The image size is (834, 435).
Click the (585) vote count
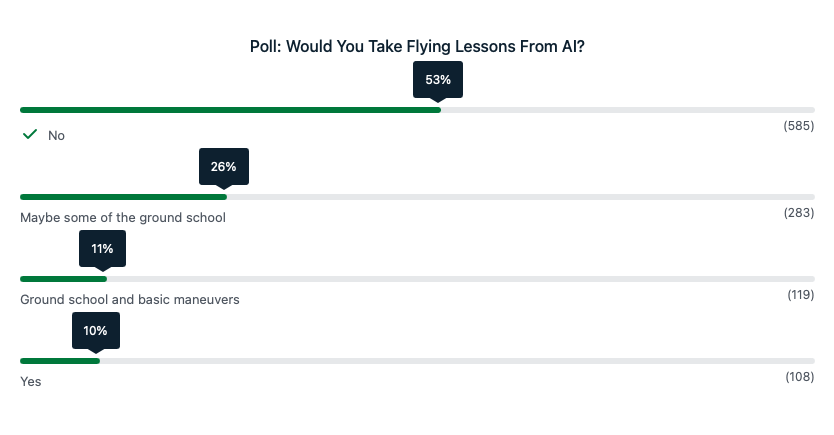pyautogui.click(x=799, y=128)
